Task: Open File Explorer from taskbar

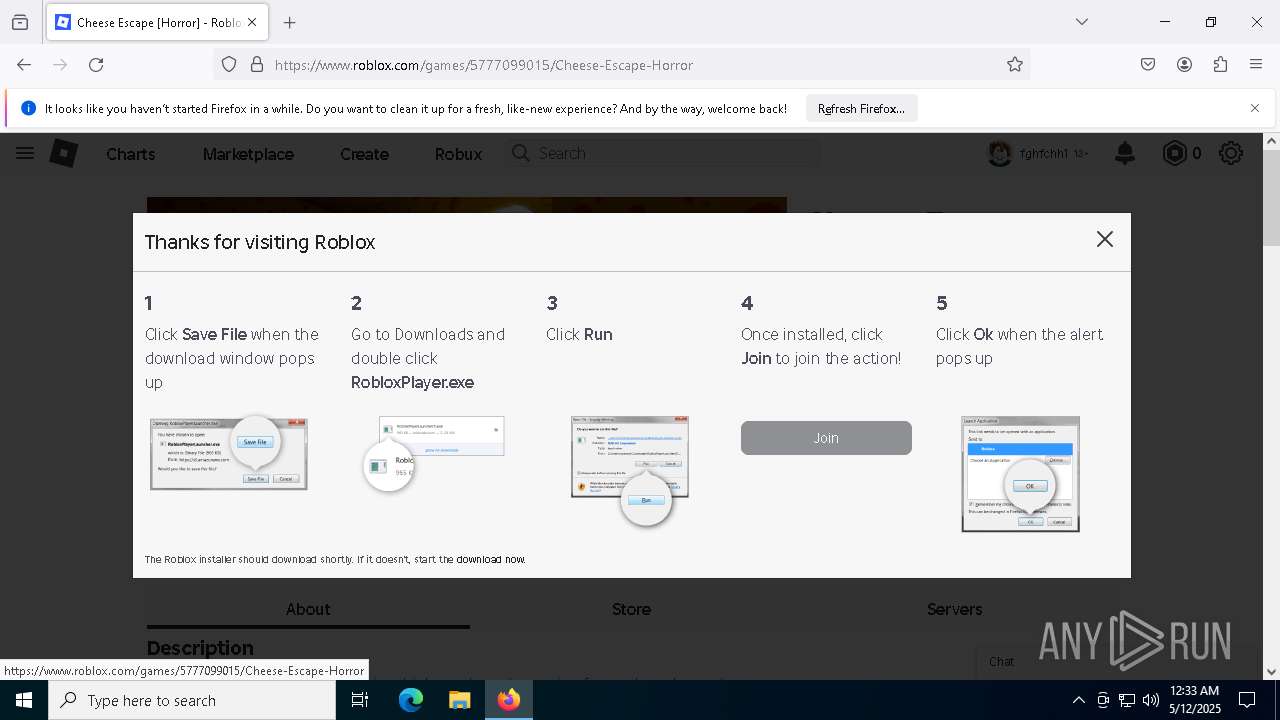Action: pyautogui.click(x=459, y=700)
